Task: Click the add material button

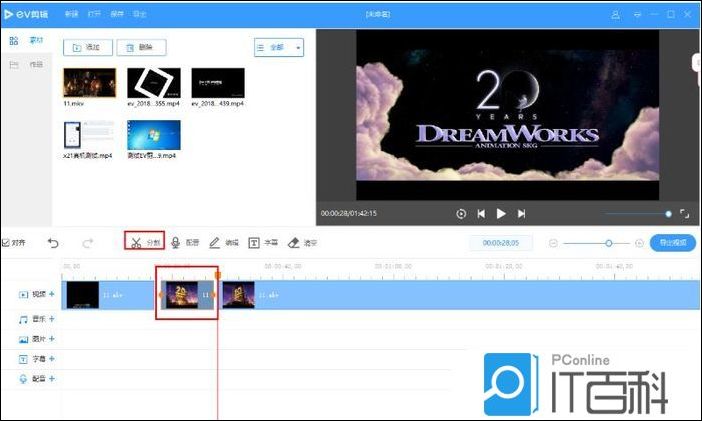Action: click(88, 47)
